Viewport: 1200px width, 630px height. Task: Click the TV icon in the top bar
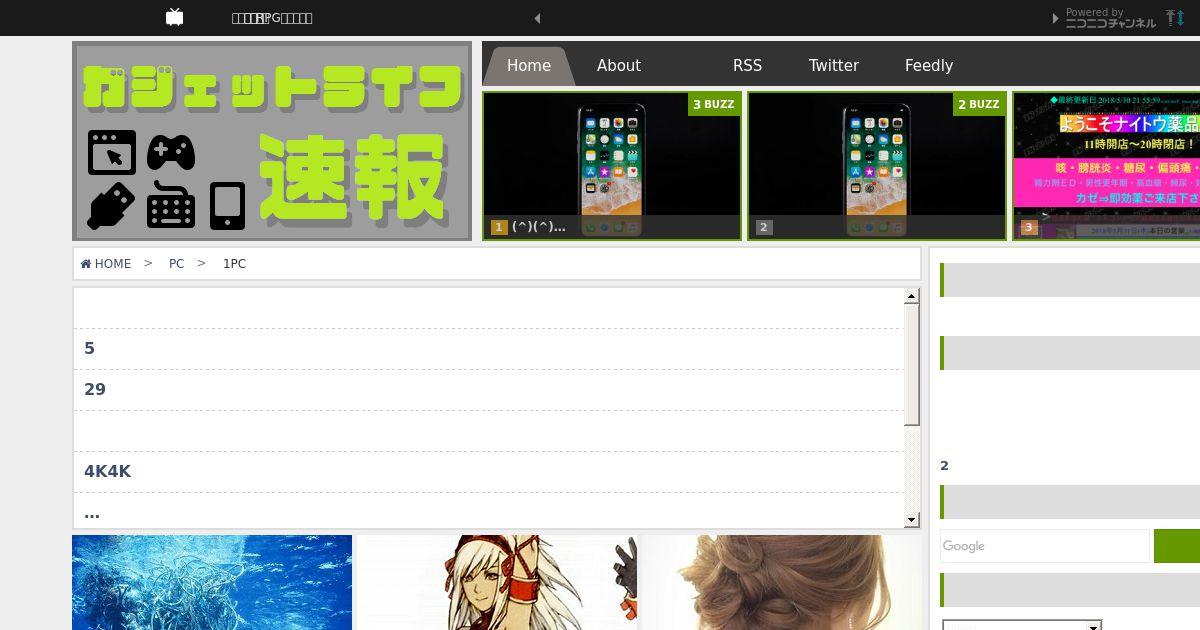(175, 17)
